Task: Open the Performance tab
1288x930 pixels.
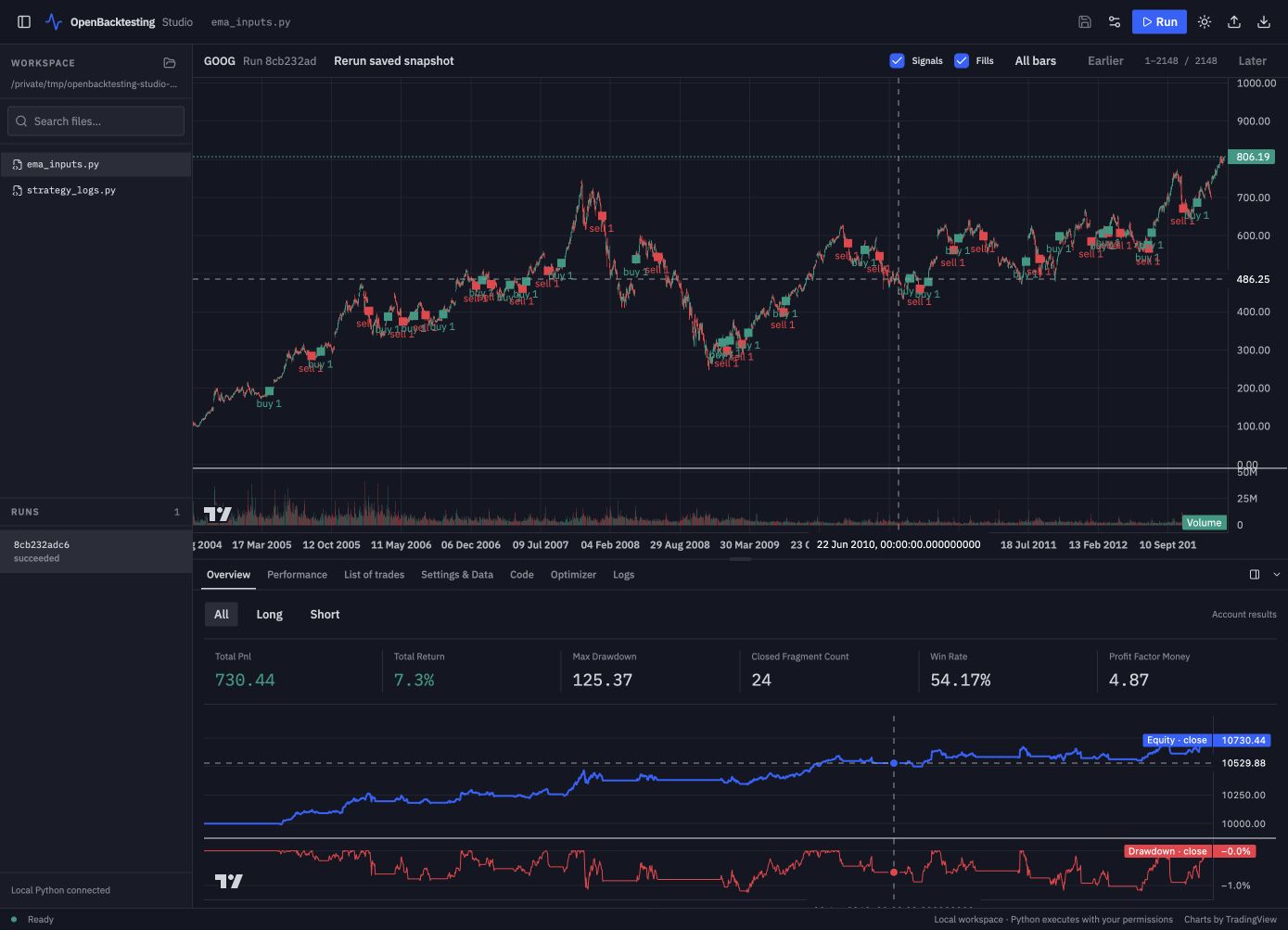Action: (x=297, y=575)
